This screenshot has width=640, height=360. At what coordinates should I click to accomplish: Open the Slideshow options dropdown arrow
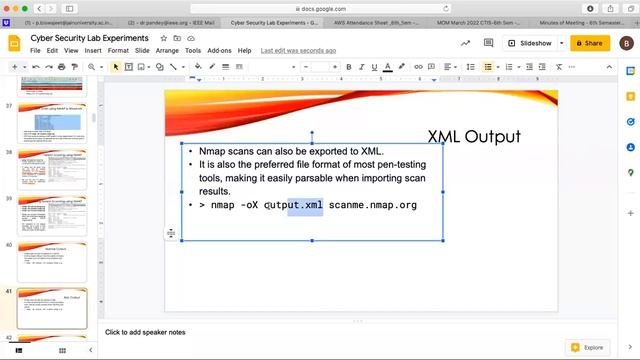[x=562, y=43]
